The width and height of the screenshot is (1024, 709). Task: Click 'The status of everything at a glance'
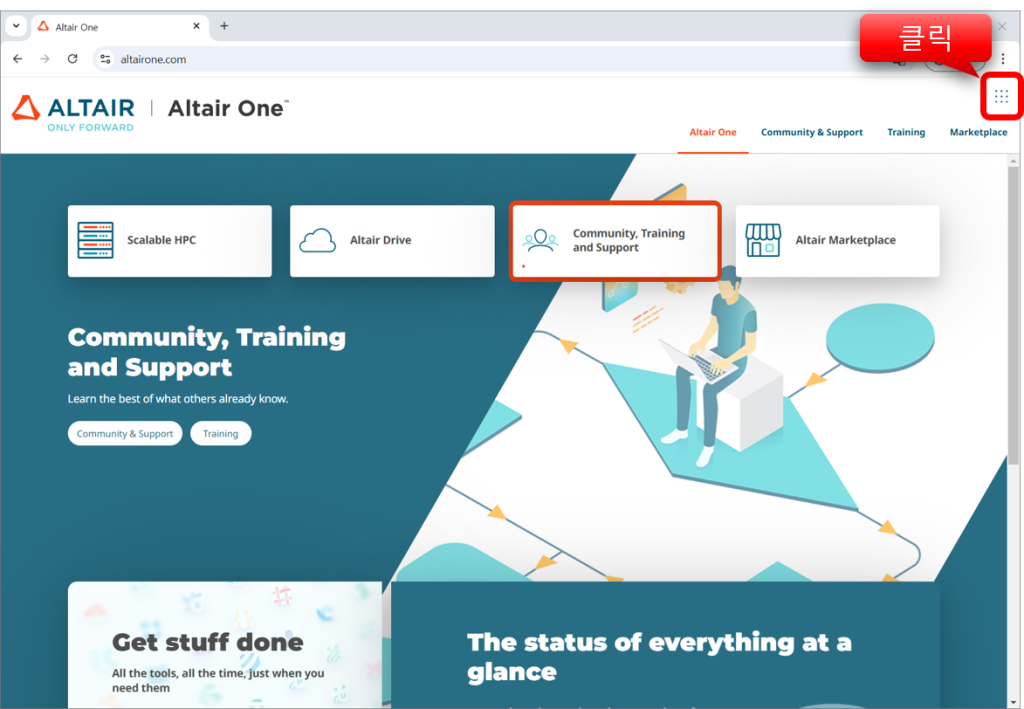pos(660,657)
